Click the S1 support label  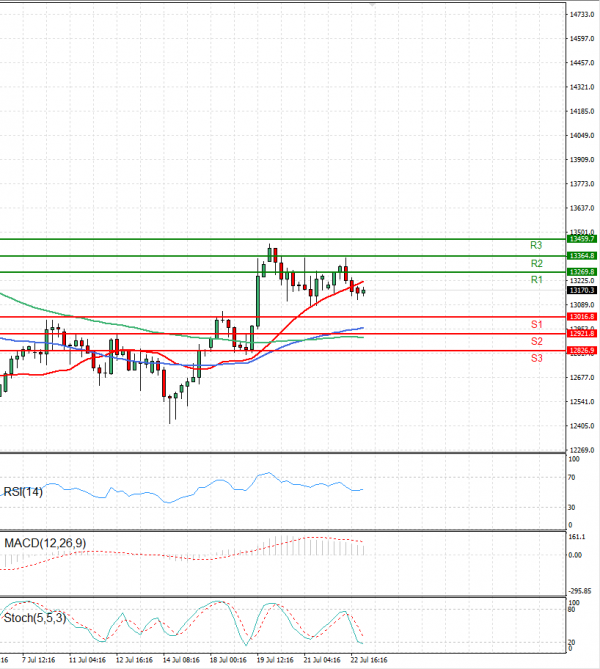pos(536,325)
